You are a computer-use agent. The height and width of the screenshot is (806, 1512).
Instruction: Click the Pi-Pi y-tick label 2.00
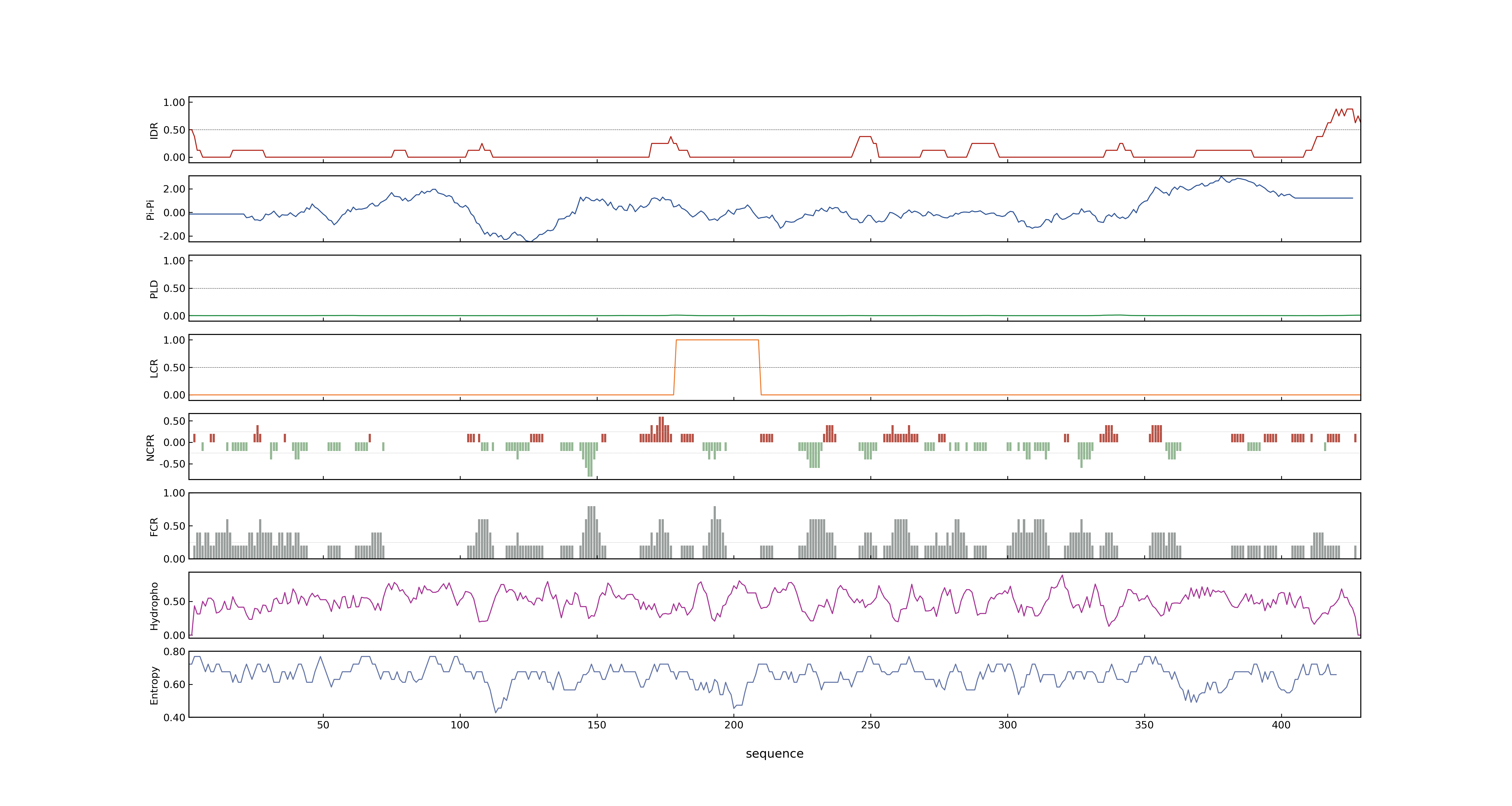(x=174, y=189)
